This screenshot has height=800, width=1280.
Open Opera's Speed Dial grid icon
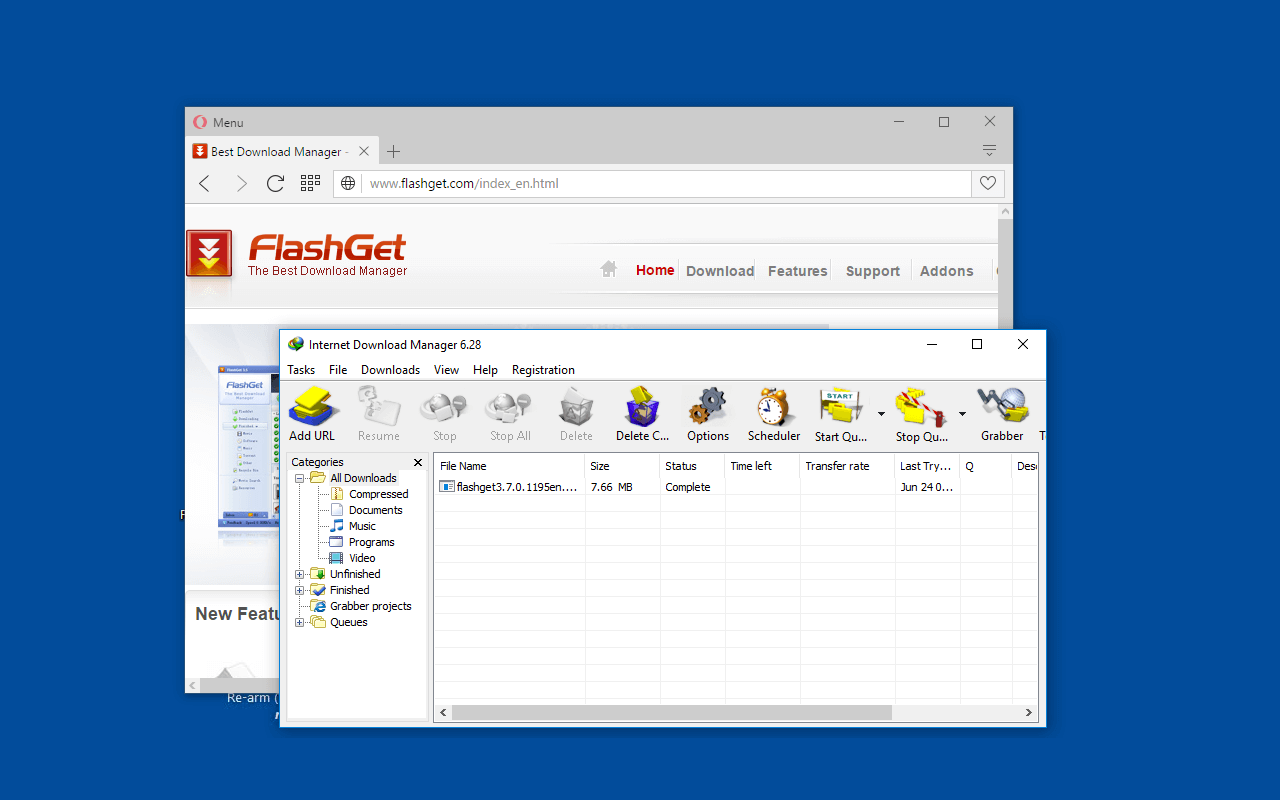(x=310, y=183)
